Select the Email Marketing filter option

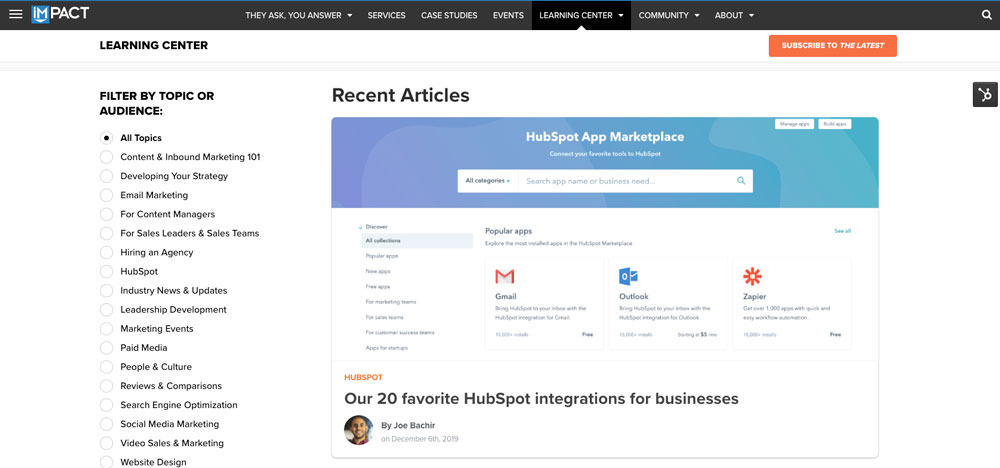tap(107, 195)
